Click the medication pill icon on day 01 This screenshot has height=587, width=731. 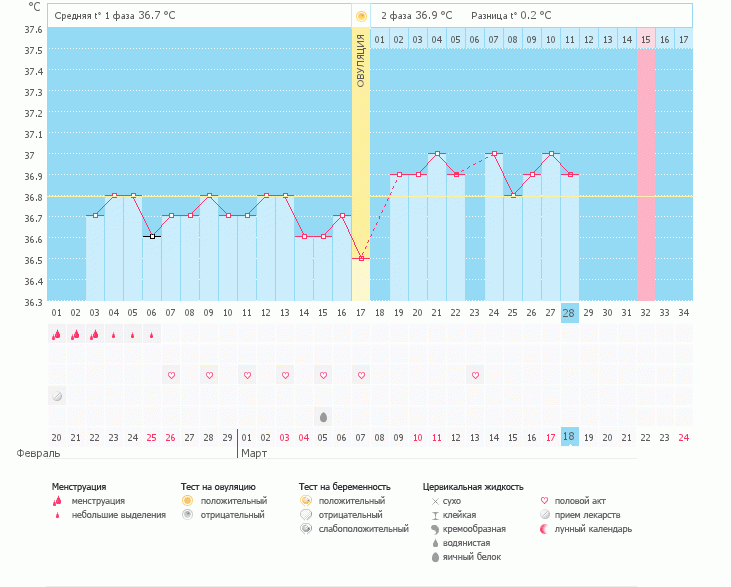tap(57, 396)
